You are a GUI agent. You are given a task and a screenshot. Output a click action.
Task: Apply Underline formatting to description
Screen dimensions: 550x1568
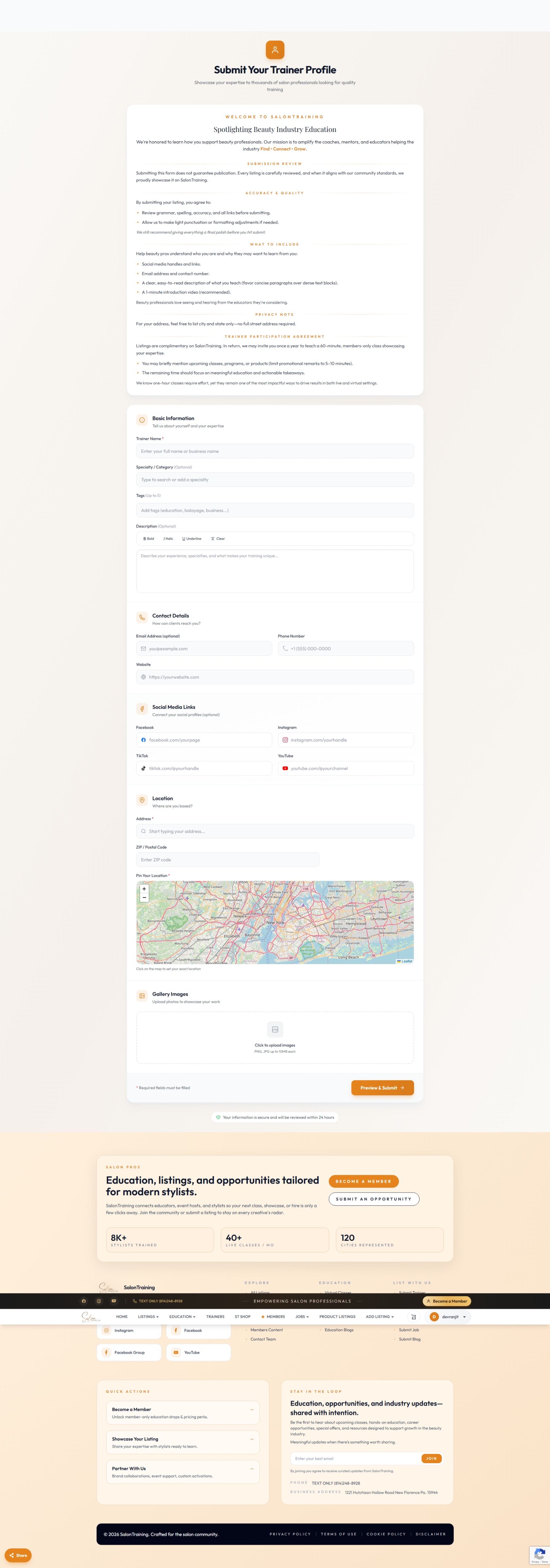pos(192,539)
